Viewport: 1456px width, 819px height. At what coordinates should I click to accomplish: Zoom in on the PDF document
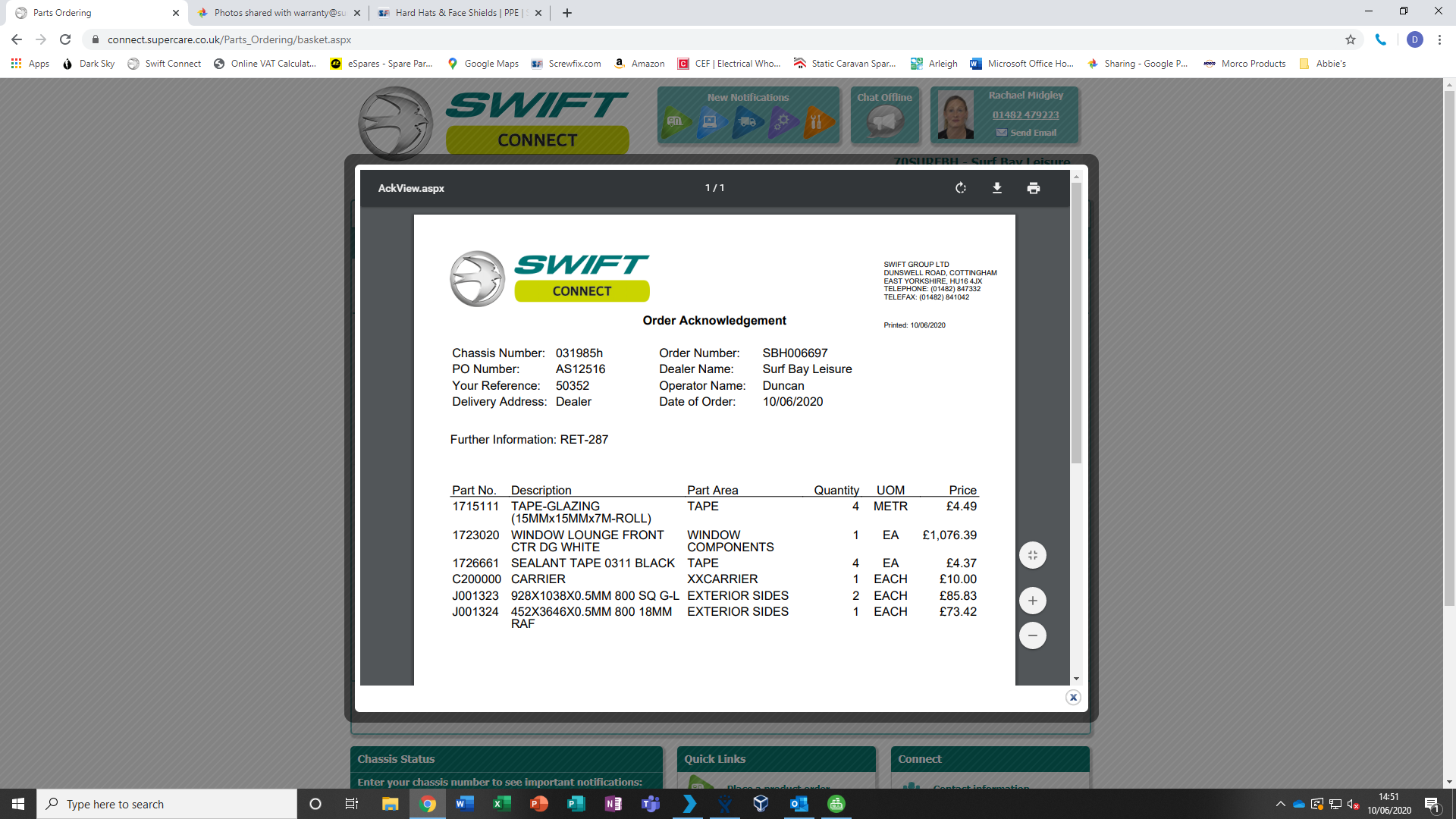tap(1032, 601)
